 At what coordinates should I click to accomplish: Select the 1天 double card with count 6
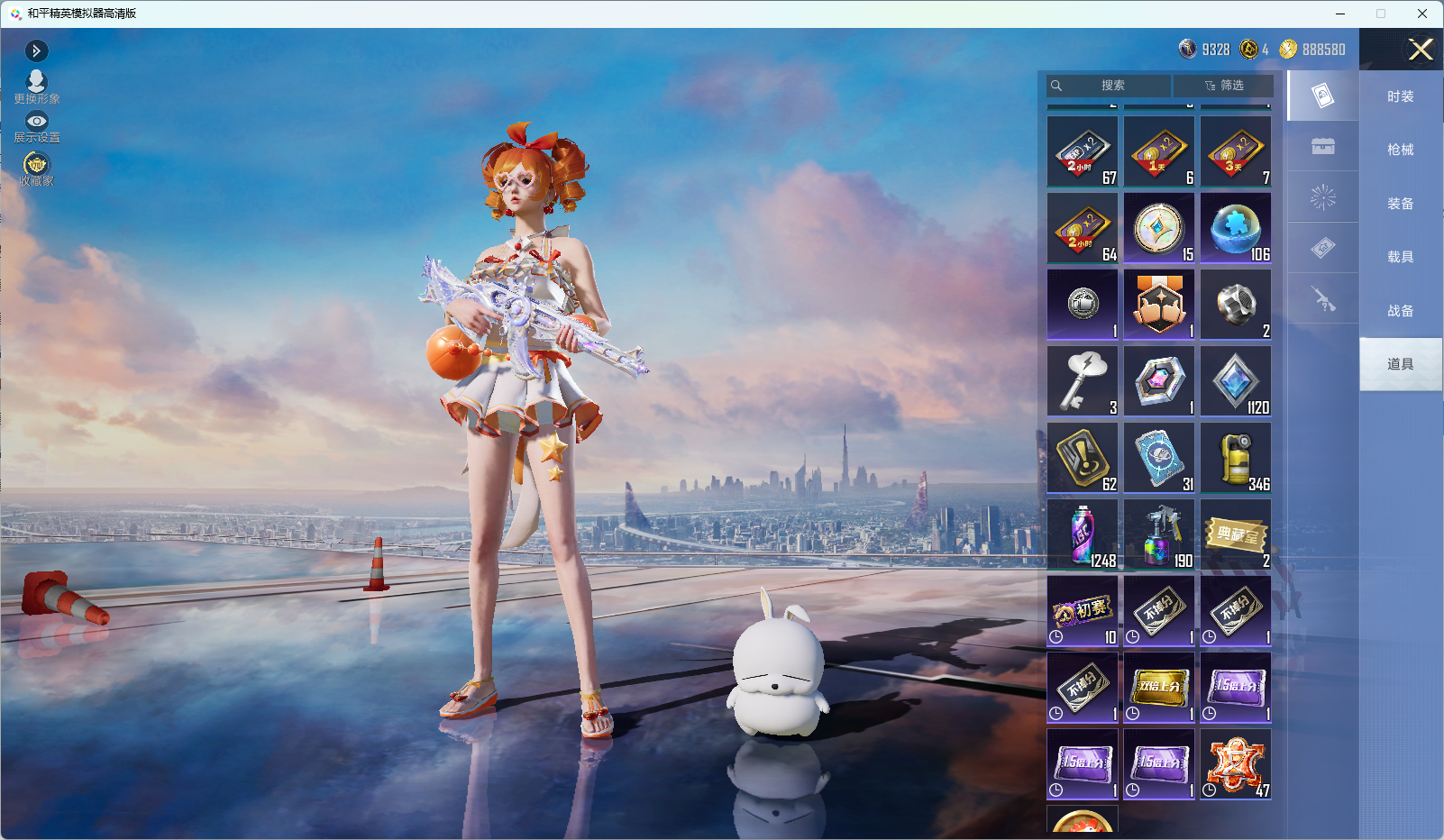[1159, 151]
